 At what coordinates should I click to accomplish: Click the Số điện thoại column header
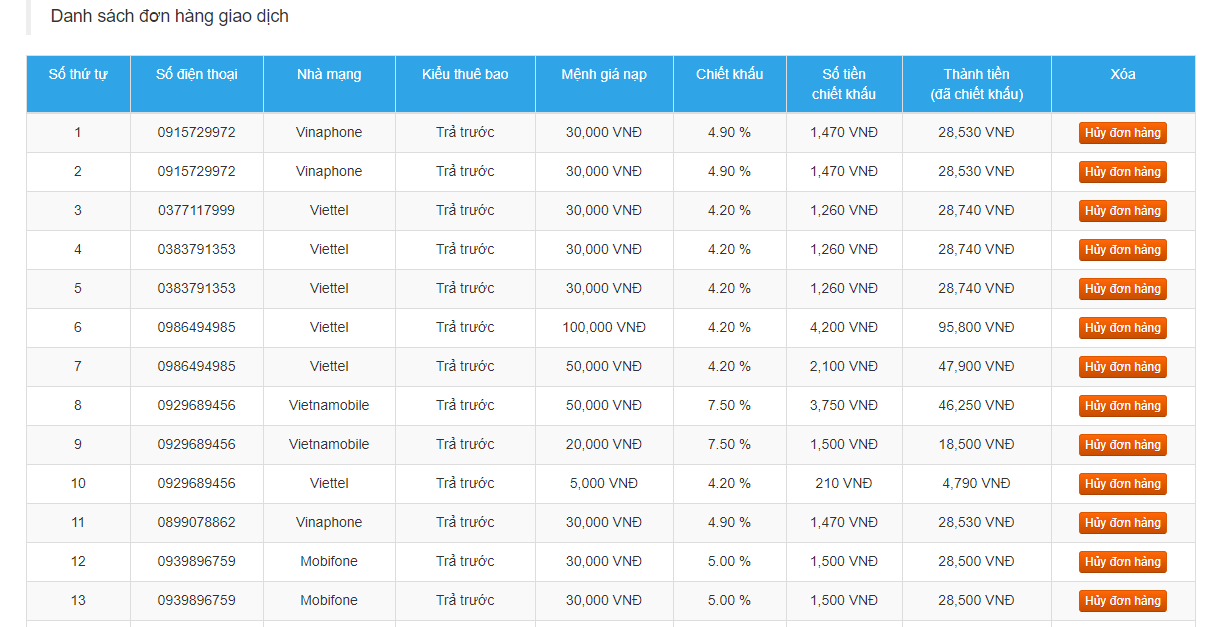197,75
